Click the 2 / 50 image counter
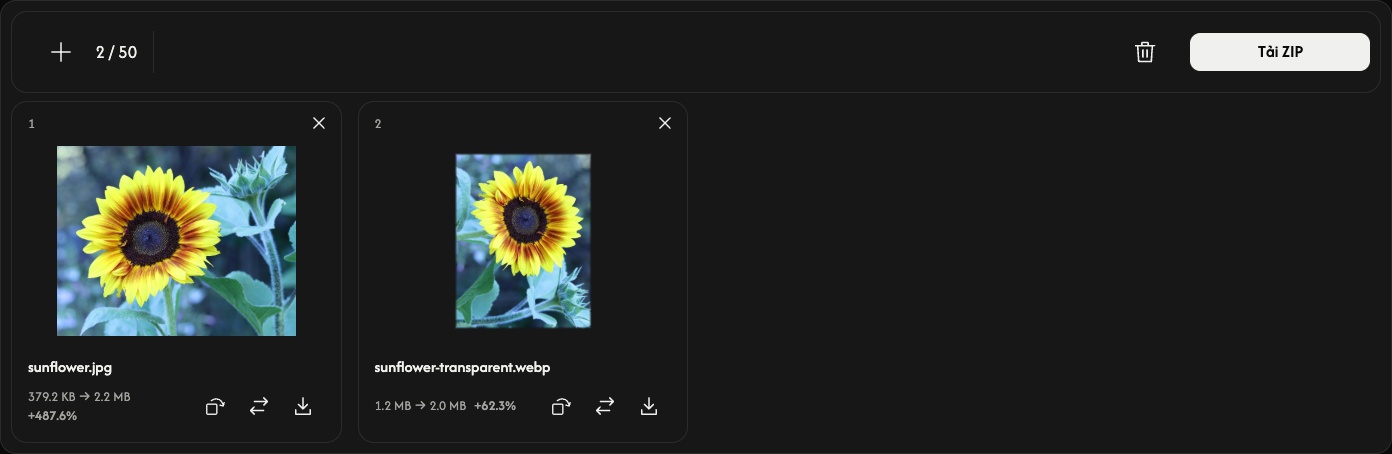1392x454 pixels. tap(116, 52)
